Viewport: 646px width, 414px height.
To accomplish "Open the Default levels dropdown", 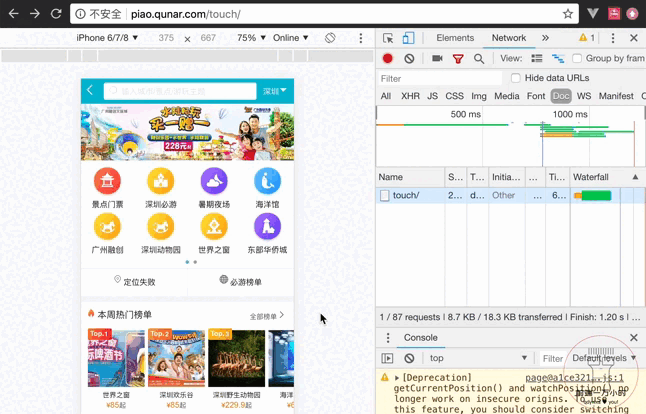I will tap(604, 358).
